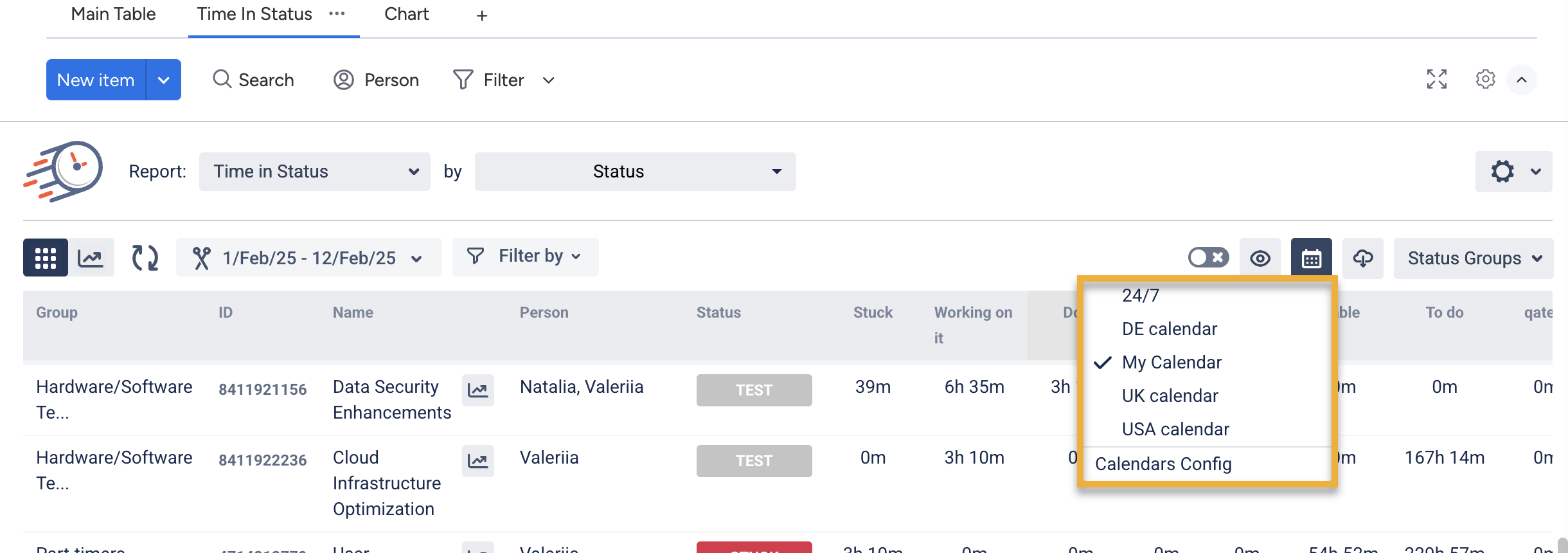Switch to the Main Table tab
Screen dimensions: 1568x553
(x=113, y=14)
